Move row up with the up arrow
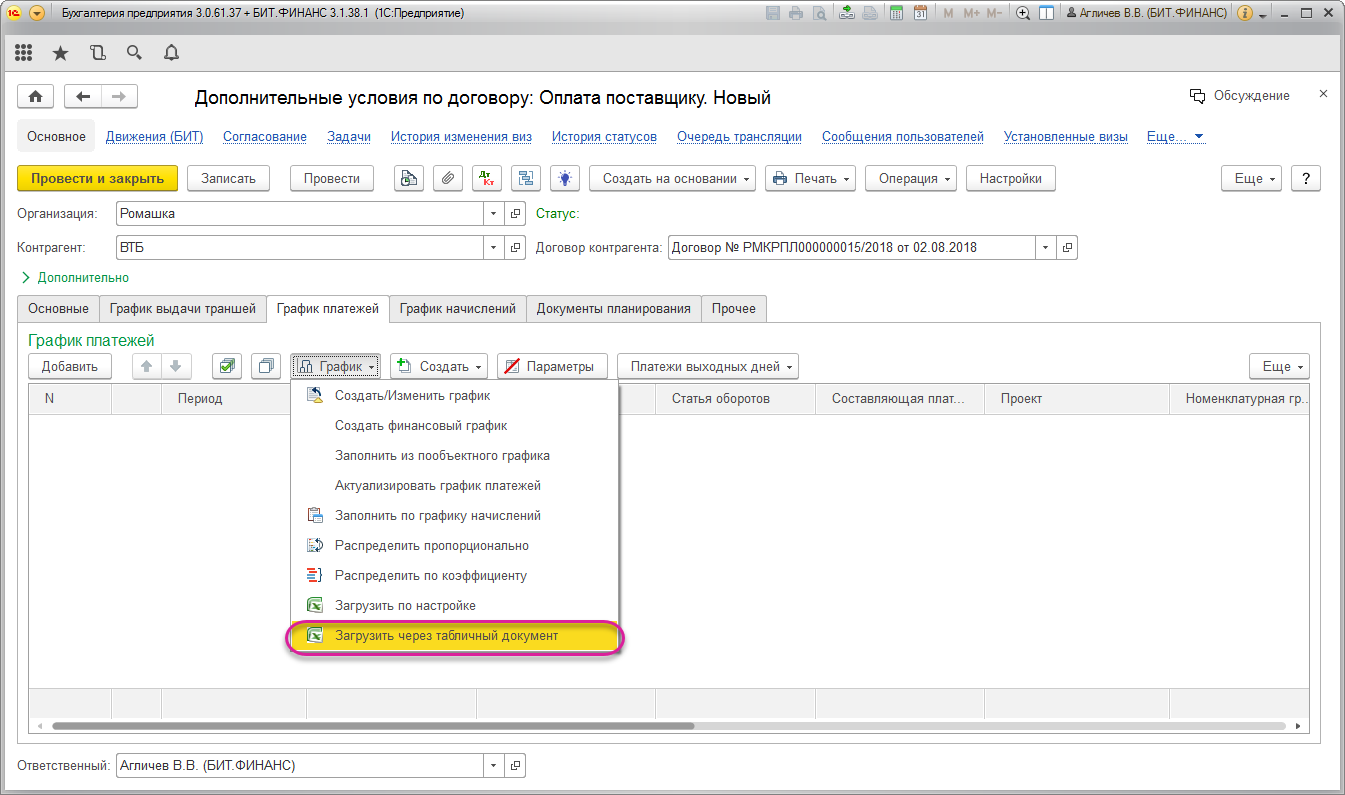 click(147, 366)
